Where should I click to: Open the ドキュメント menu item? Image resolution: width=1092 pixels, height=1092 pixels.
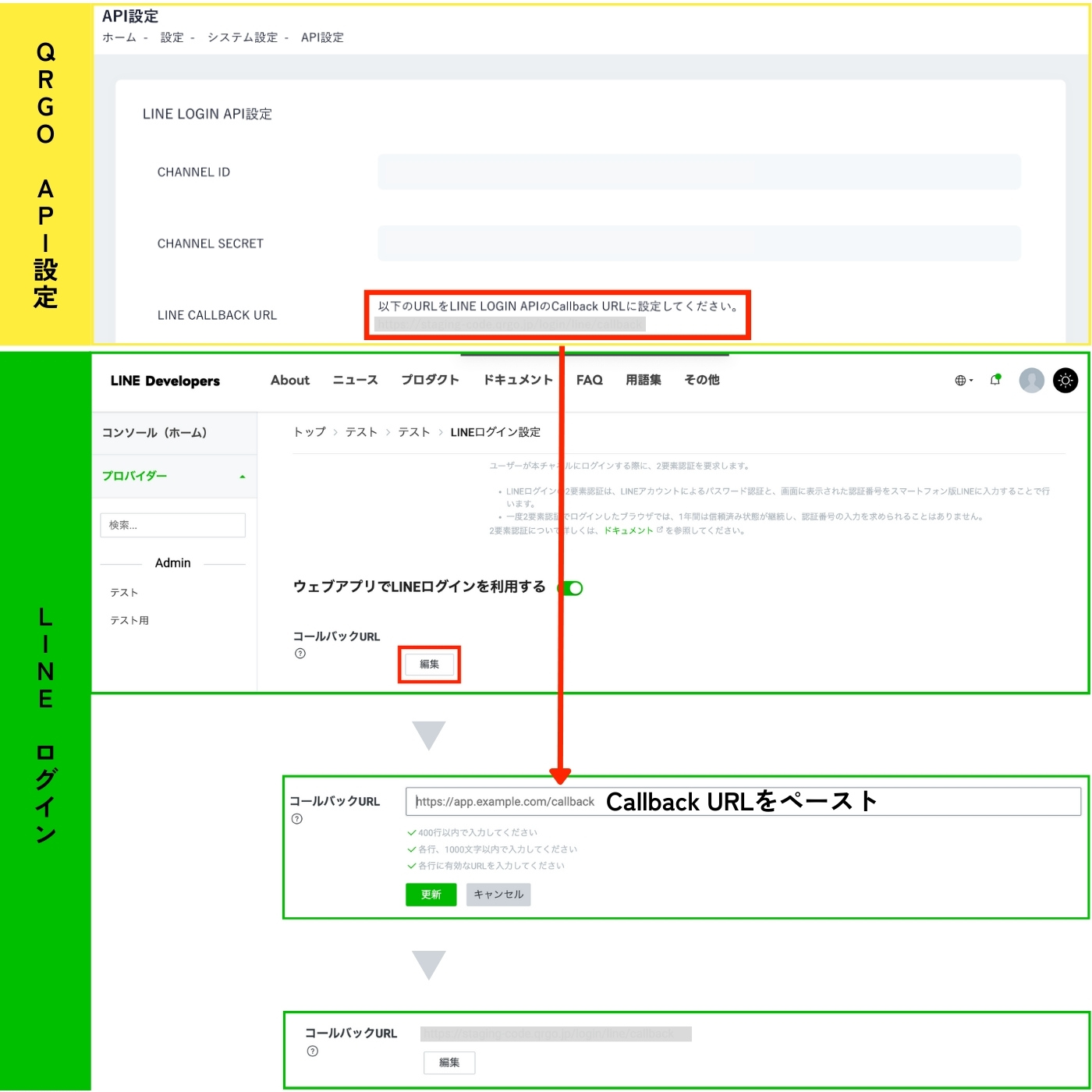(x=518, y=380)
